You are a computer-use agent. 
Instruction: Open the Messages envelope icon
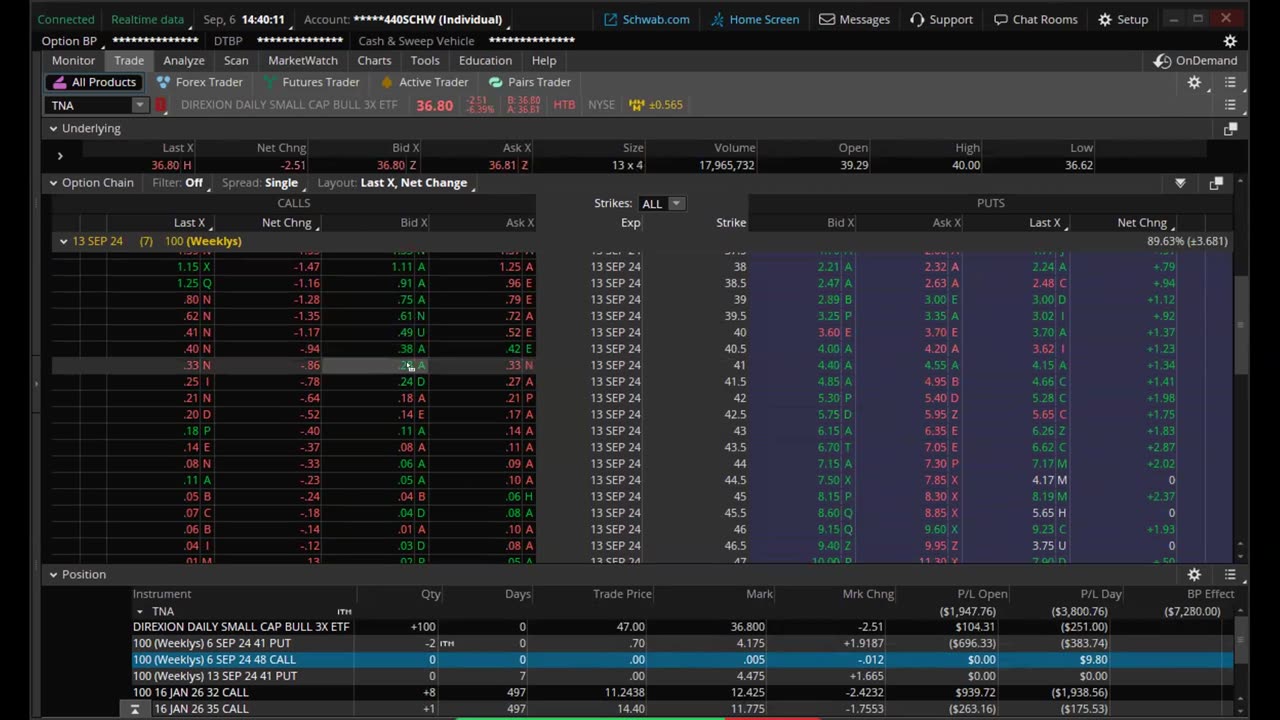click(827, 19)
